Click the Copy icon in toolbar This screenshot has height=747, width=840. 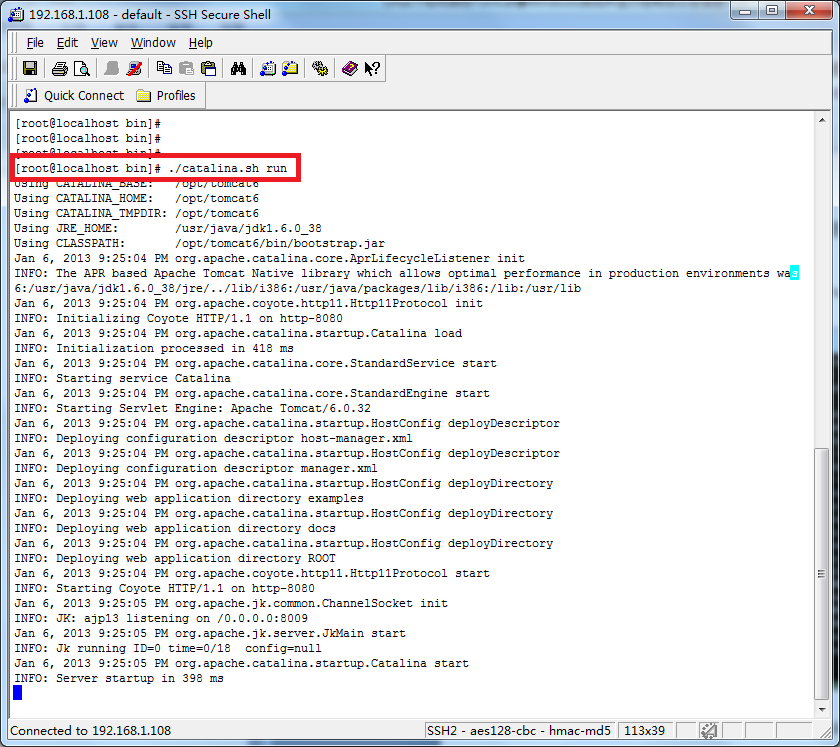[164, 69]
